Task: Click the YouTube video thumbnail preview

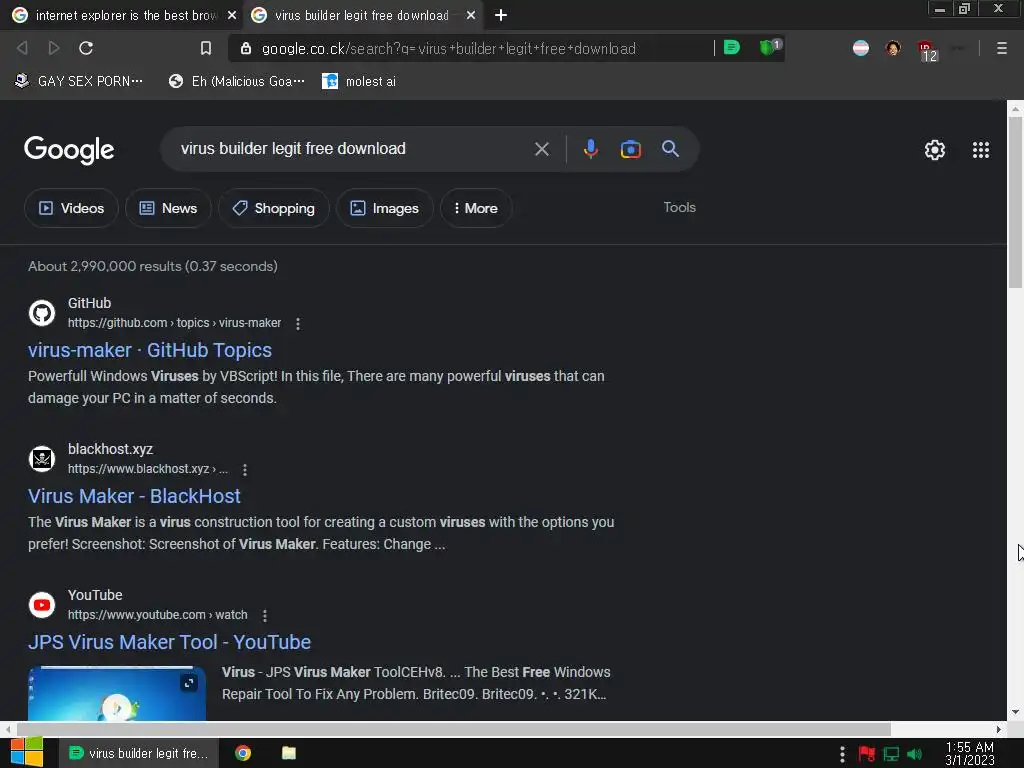Action: pos(117,694)
